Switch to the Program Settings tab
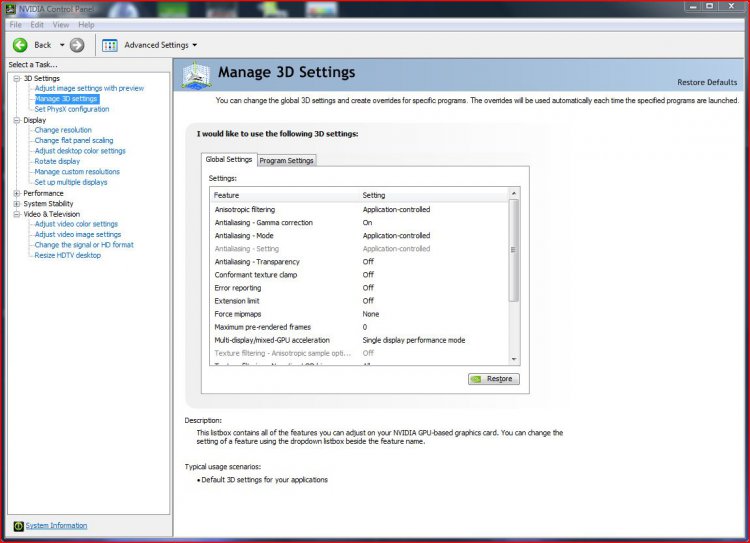 [286, 161]
